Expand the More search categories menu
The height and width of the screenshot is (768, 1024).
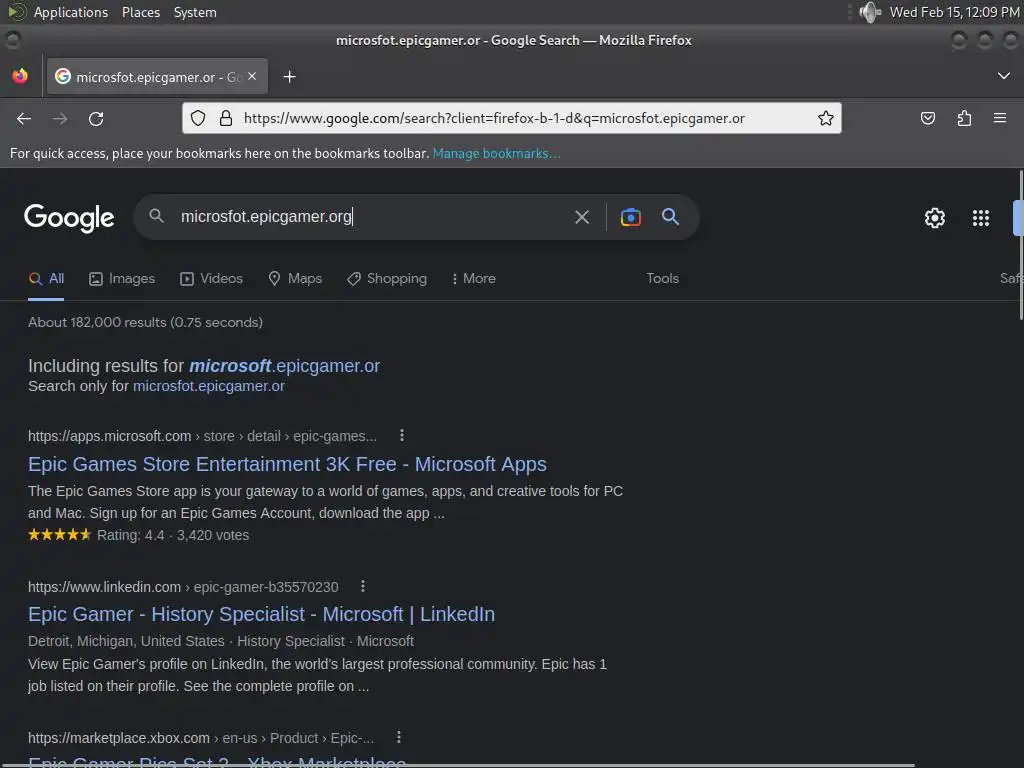point(473,279)
